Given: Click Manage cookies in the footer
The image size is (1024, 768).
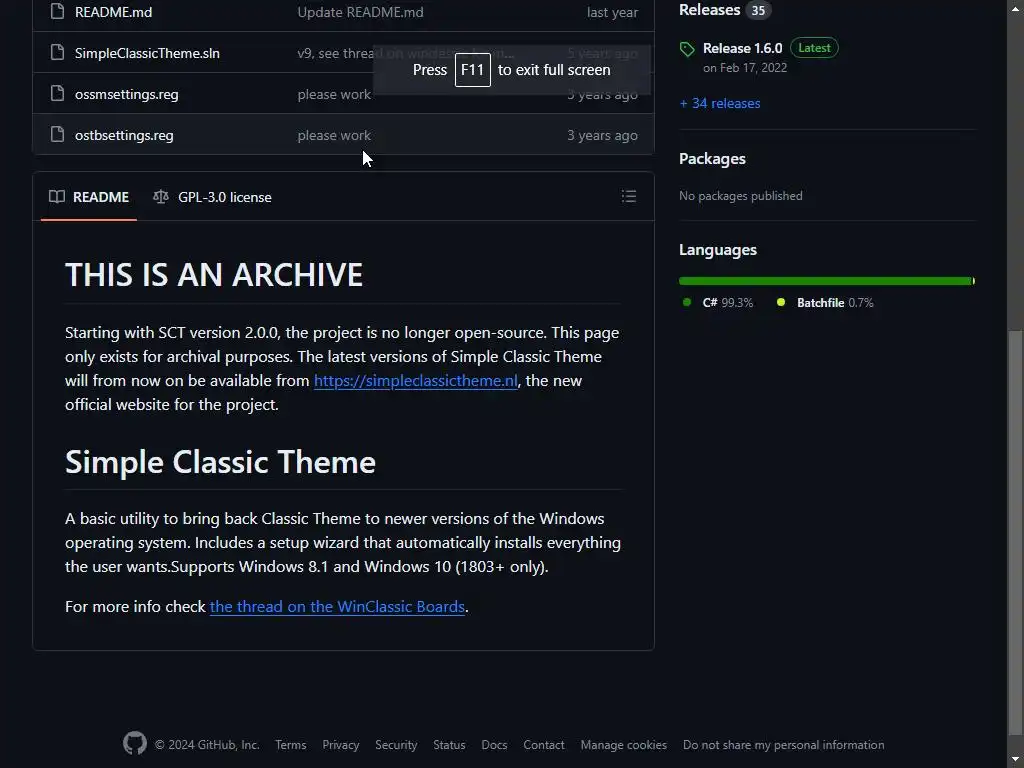Looking at the screenshot, I should (x=624, y=744).
